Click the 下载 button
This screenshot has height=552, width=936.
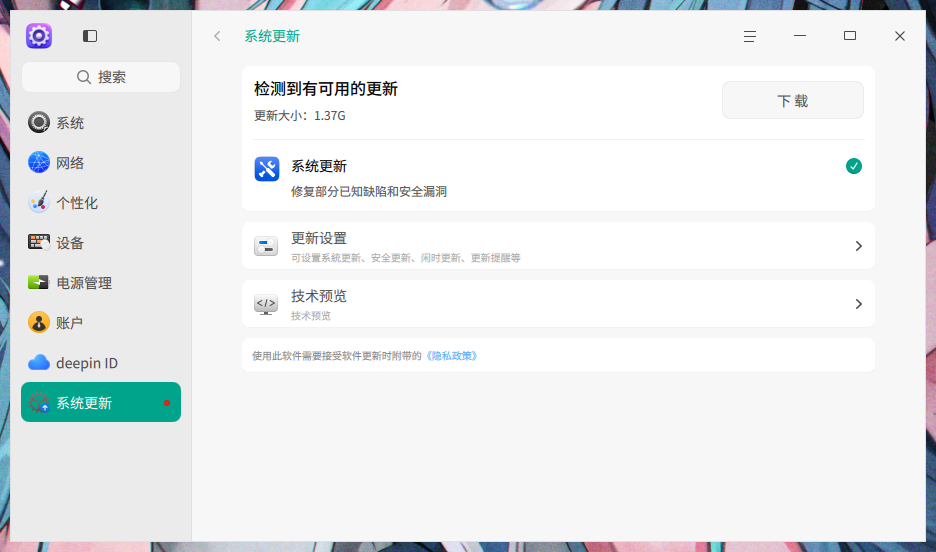pos(793,100)
